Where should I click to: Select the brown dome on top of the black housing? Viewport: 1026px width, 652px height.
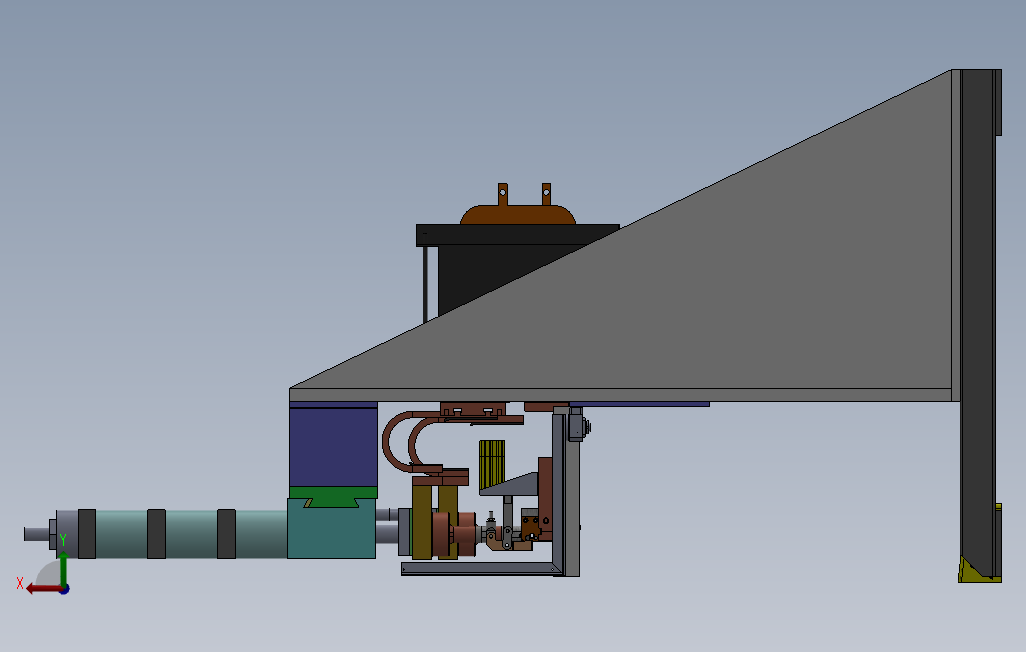(518, 214)
